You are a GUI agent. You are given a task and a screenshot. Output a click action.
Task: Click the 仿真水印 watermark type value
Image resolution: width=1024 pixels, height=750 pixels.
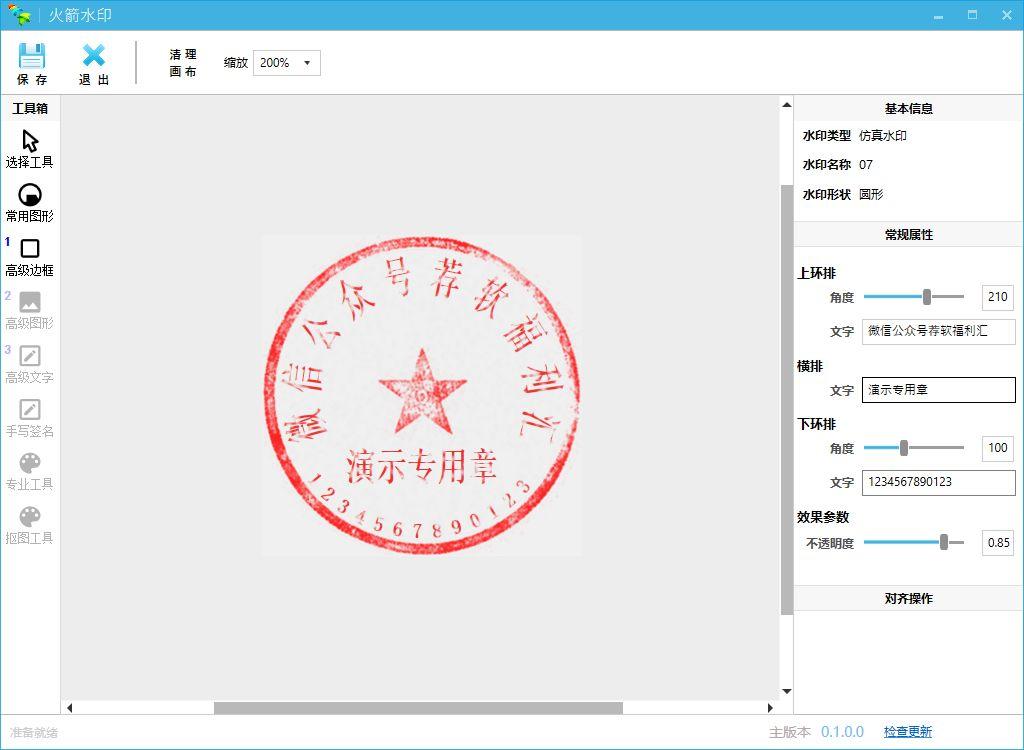(883, 136)
